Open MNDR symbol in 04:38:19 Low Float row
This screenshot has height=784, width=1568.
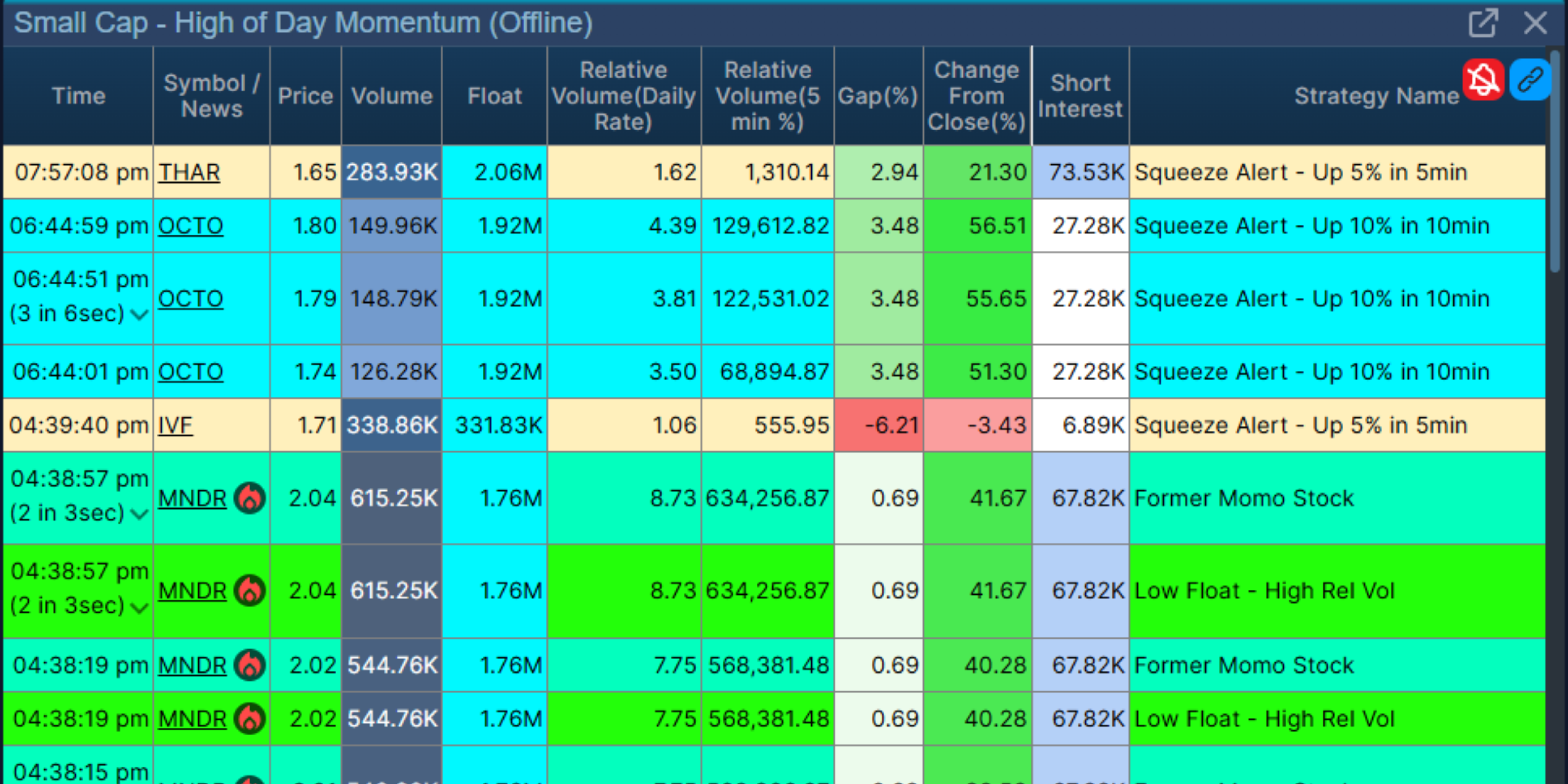192,719
